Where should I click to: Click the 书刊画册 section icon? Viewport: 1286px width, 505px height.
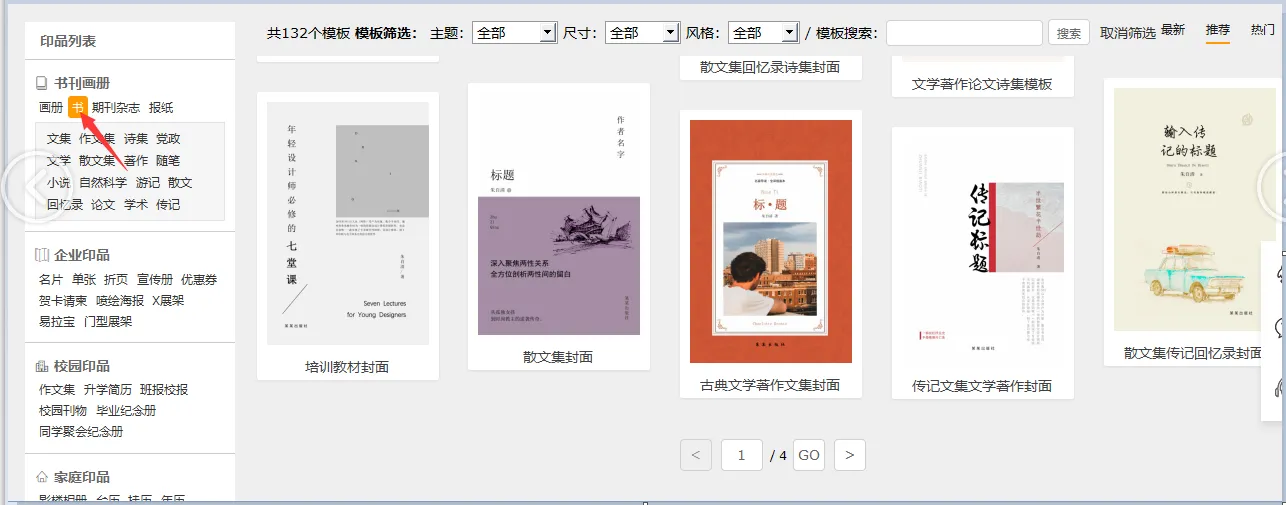(41, 84)
